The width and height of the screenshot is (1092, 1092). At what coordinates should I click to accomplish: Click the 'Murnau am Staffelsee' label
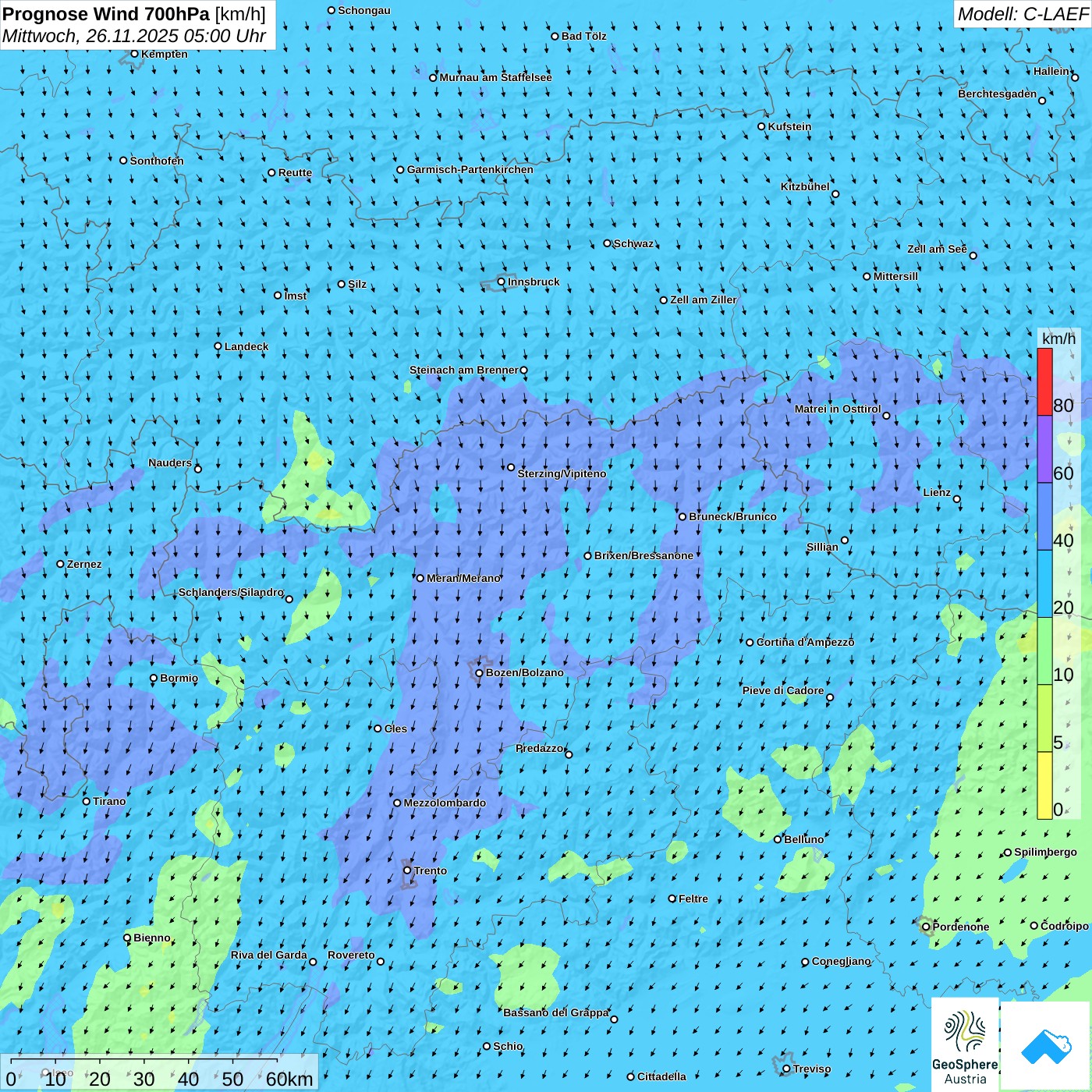(x=496, y=77)
